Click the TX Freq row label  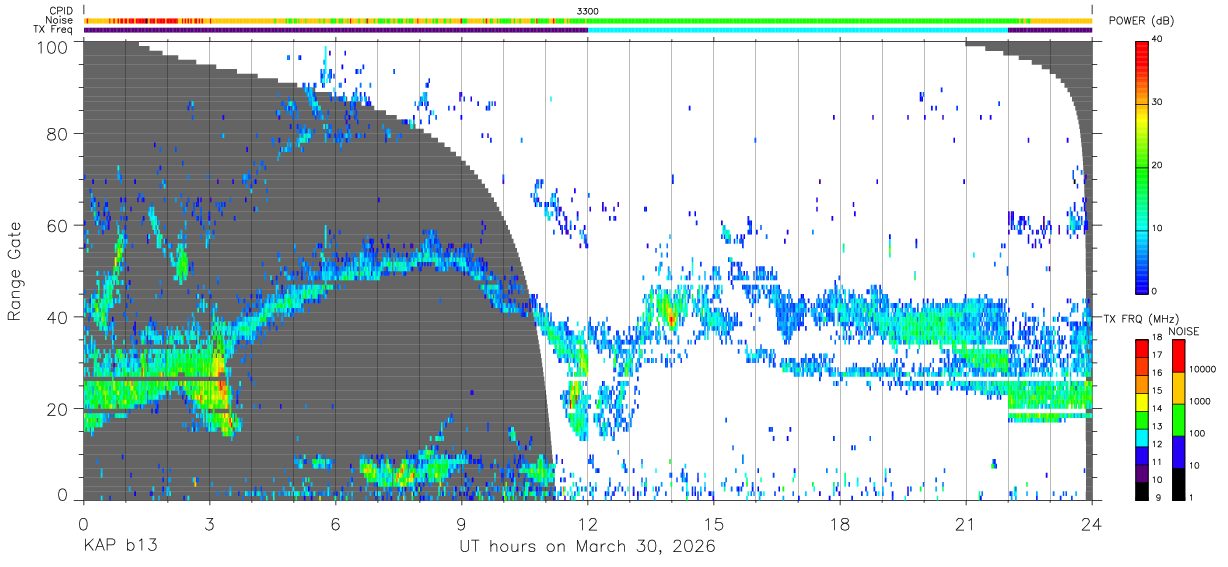(x=54, y=30)
